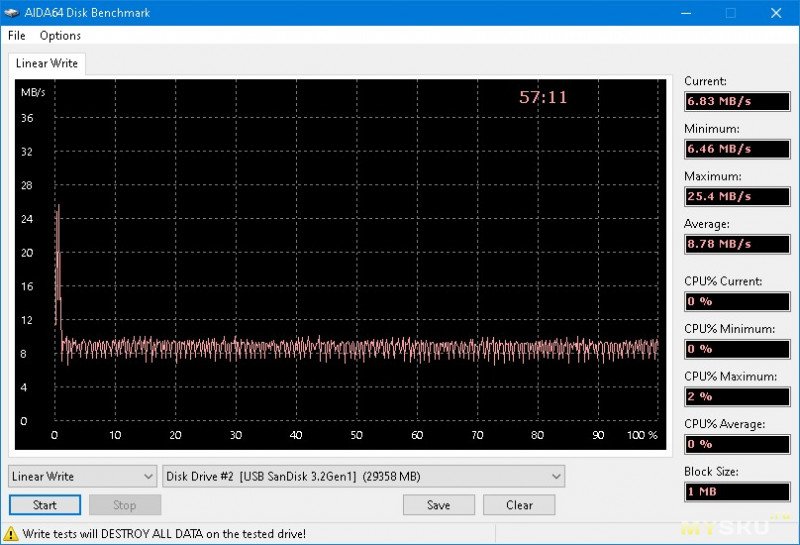Expand the Linear Write test type dropdown
The width and height of the screenshot is (800, 545).
83,476
